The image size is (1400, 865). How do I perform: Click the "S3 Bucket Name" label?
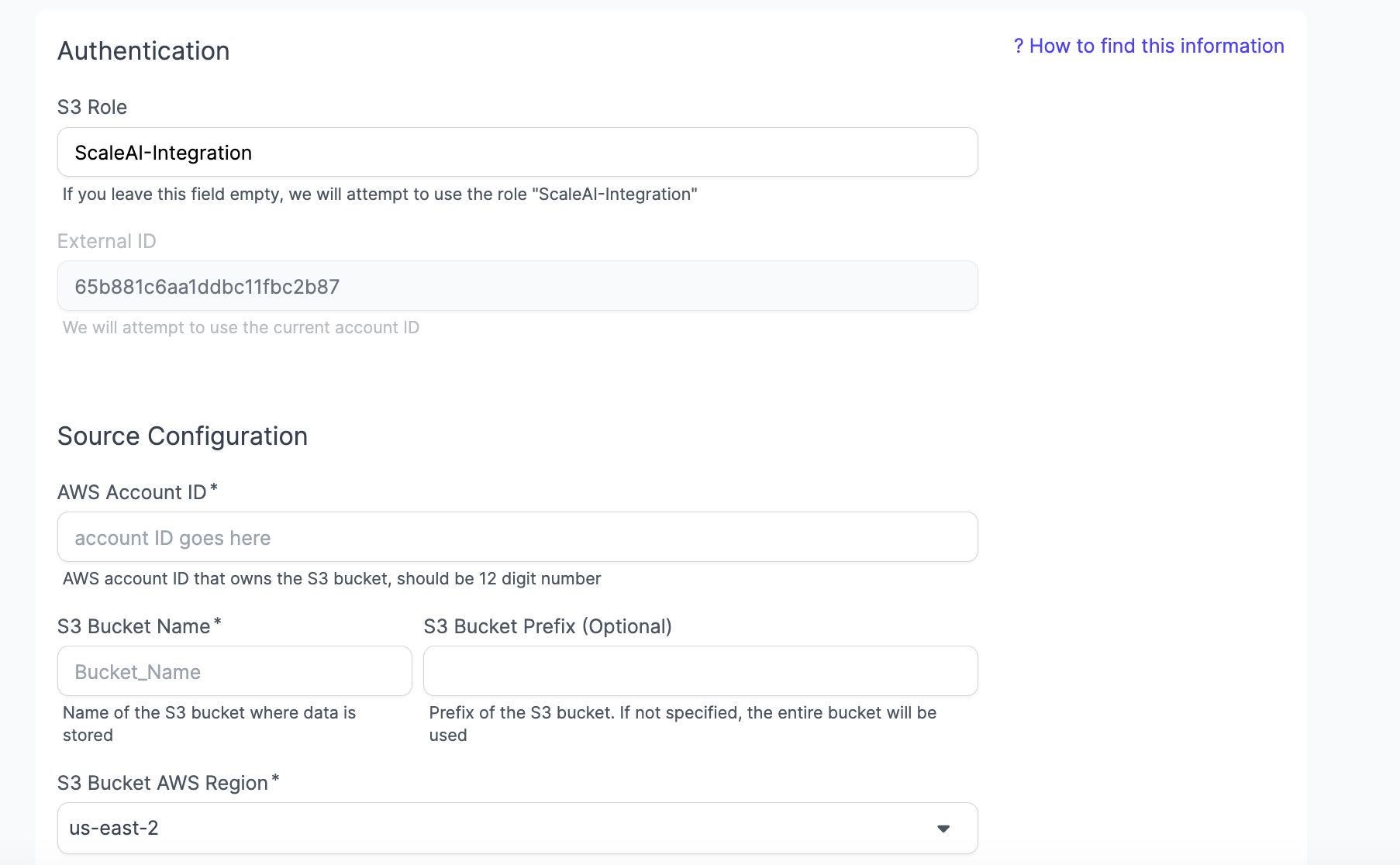(133, 626)
